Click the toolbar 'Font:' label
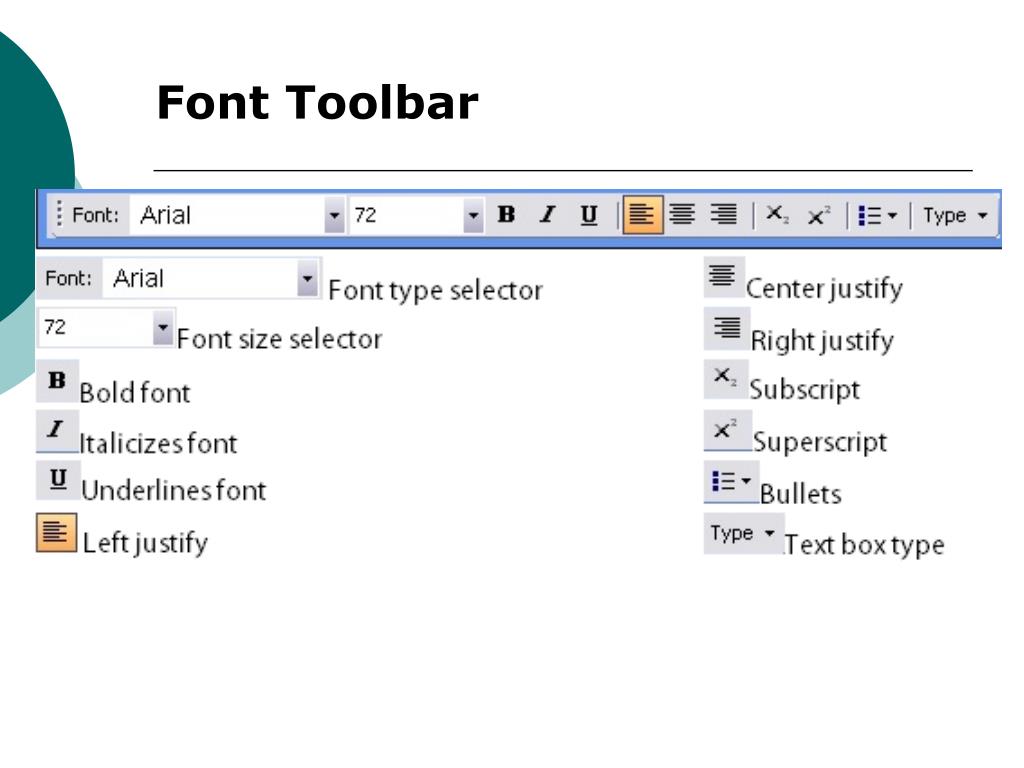 tap(95, 215)
